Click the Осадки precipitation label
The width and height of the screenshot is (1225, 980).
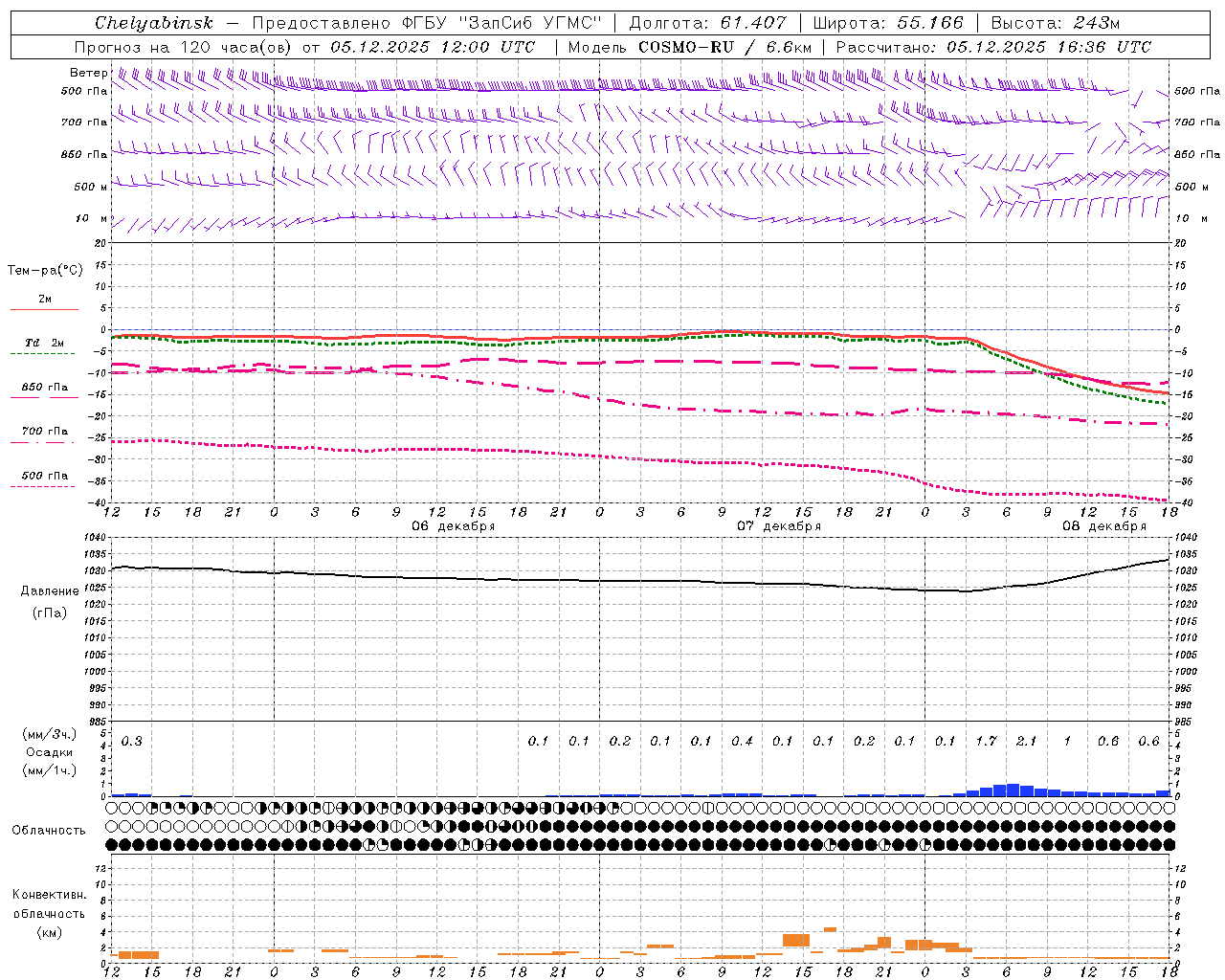50,752
